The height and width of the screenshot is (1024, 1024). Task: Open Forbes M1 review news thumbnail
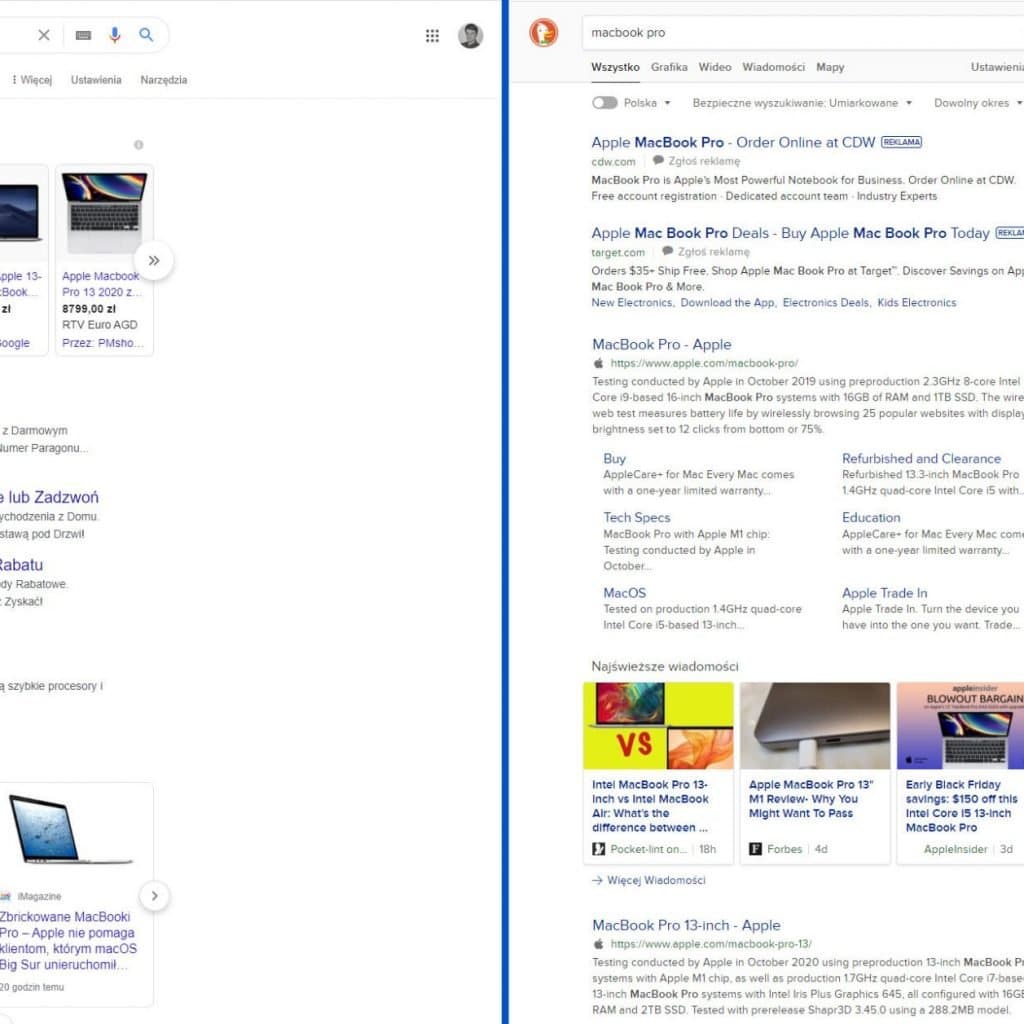815,726
